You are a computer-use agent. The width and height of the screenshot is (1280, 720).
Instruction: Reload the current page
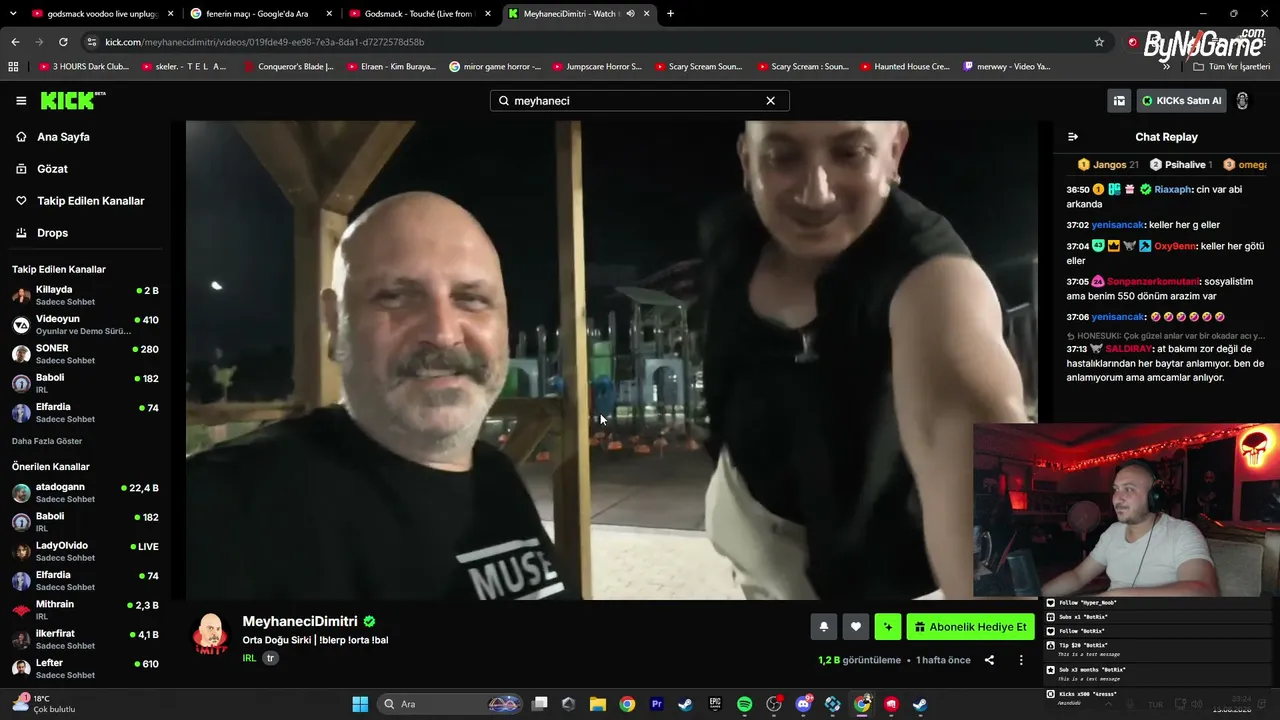pyautogui.click(x=63, y=42)
